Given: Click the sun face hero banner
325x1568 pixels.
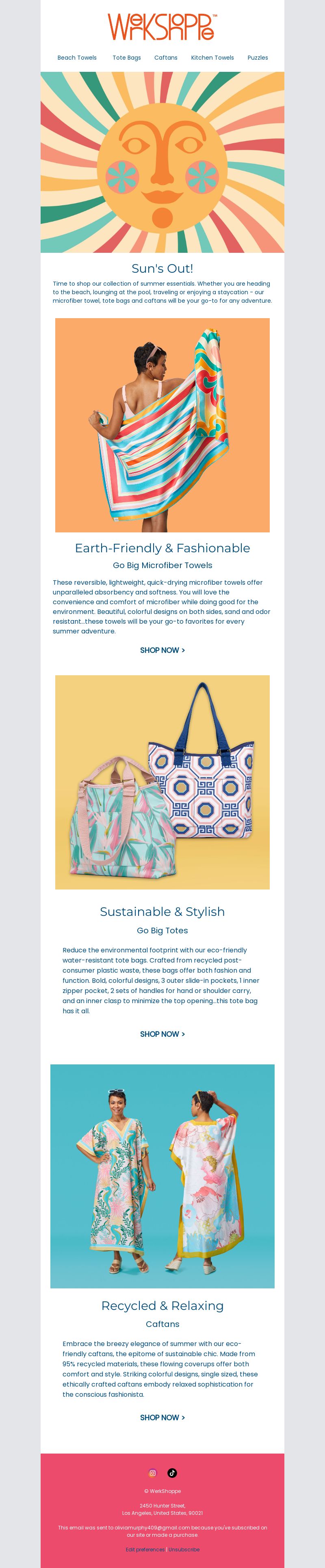Looking at the screenshot, I should (162, 162).
